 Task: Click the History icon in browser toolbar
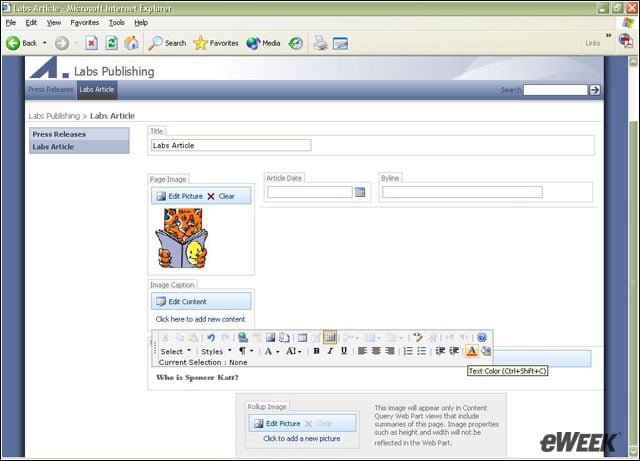[296, 43]
